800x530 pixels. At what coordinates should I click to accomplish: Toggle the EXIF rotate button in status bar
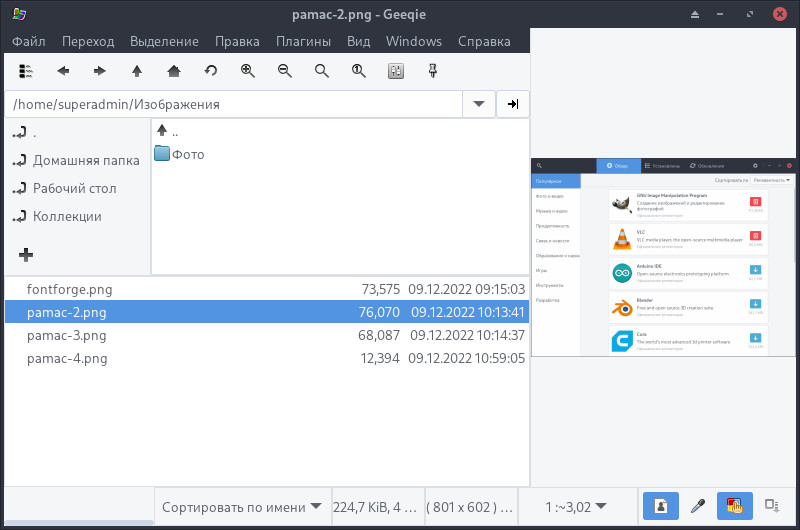[661, 506]
